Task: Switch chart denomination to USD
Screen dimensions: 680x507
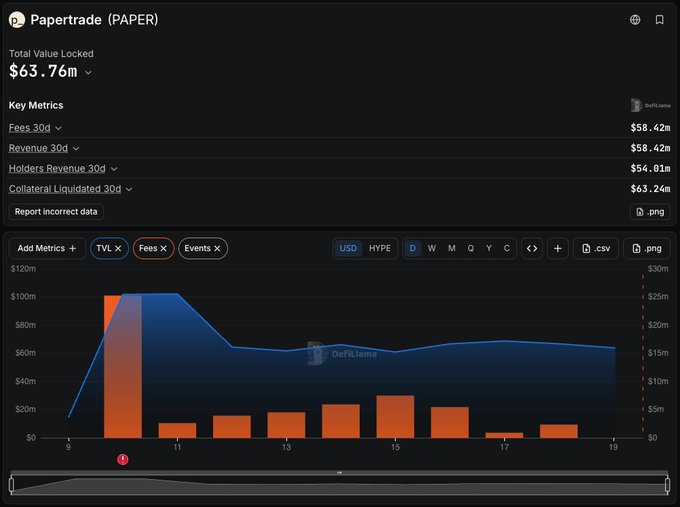Action: (x=348, y=248)
